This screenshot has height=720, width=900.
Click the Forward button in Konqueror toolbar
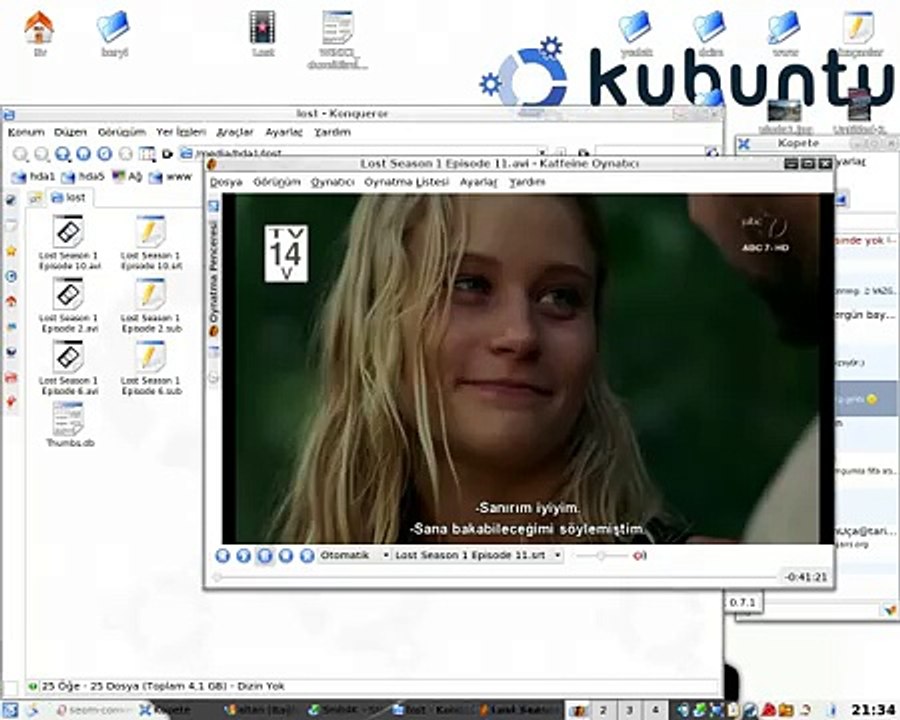pos(42,154)
